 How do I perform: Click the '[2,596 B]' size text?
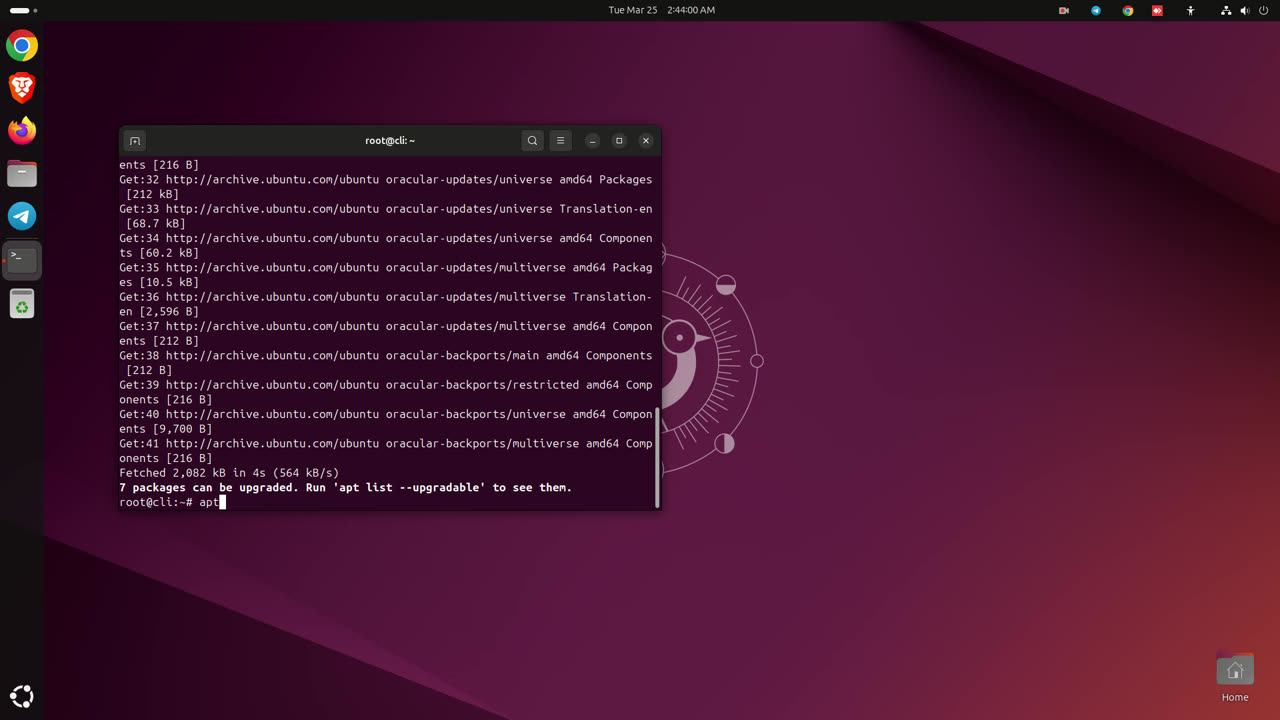[x=169, y=312]
